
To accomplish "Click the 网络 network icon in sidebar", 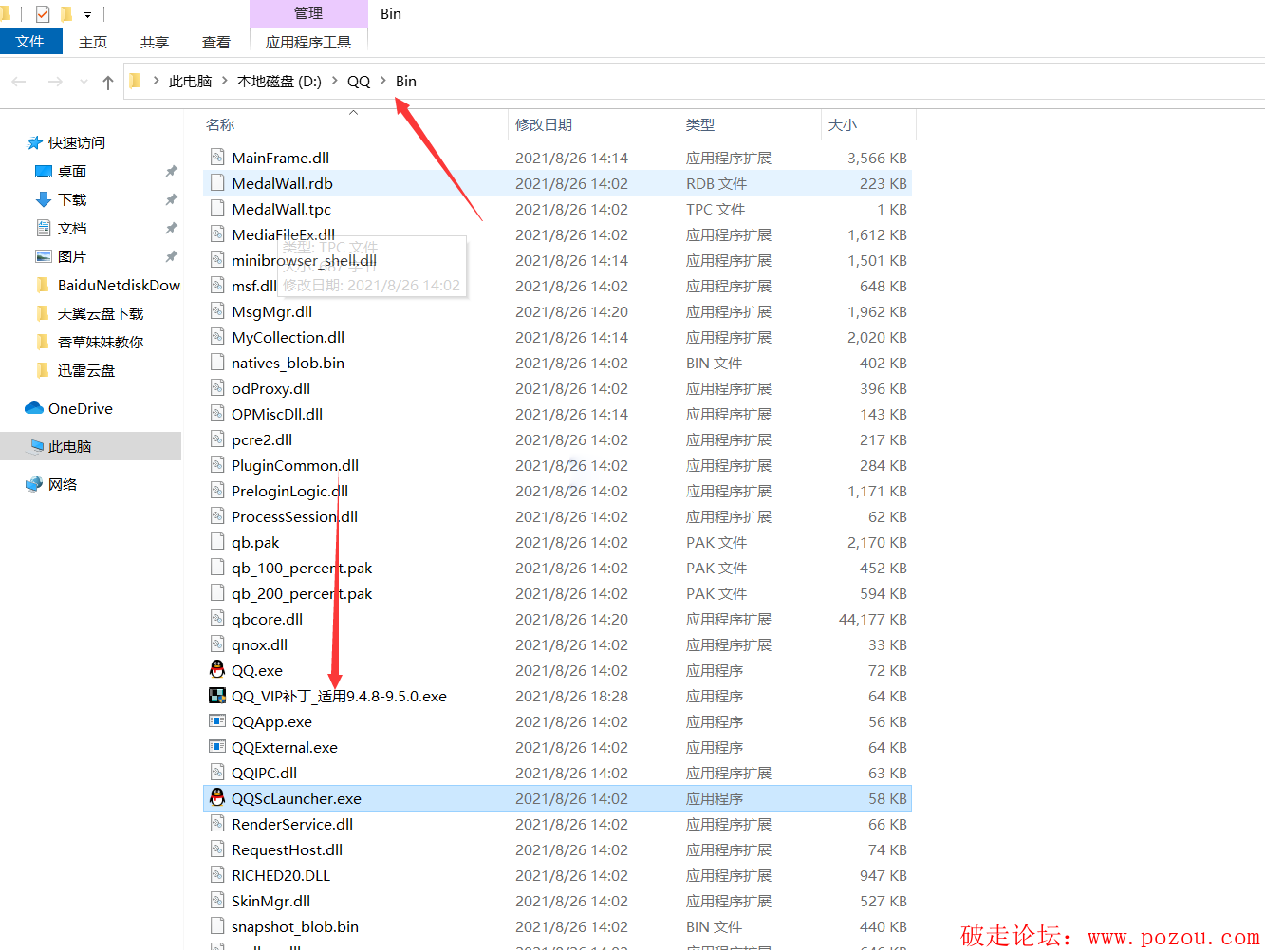I will pyautogui.click(x=34, y=484).
